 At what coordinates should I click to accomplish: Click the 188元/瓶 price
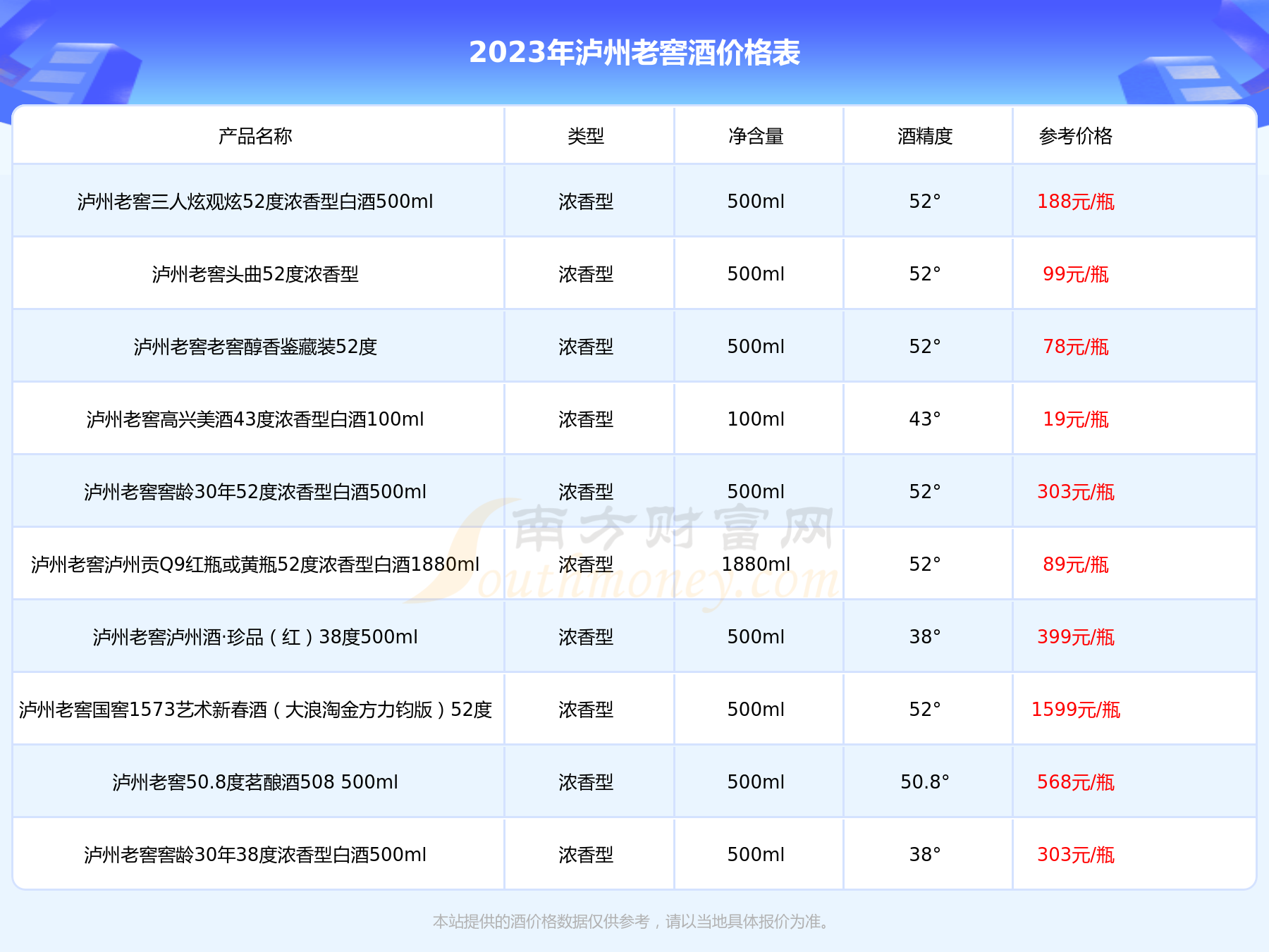pyautogui.click(x=1076, y=202)
